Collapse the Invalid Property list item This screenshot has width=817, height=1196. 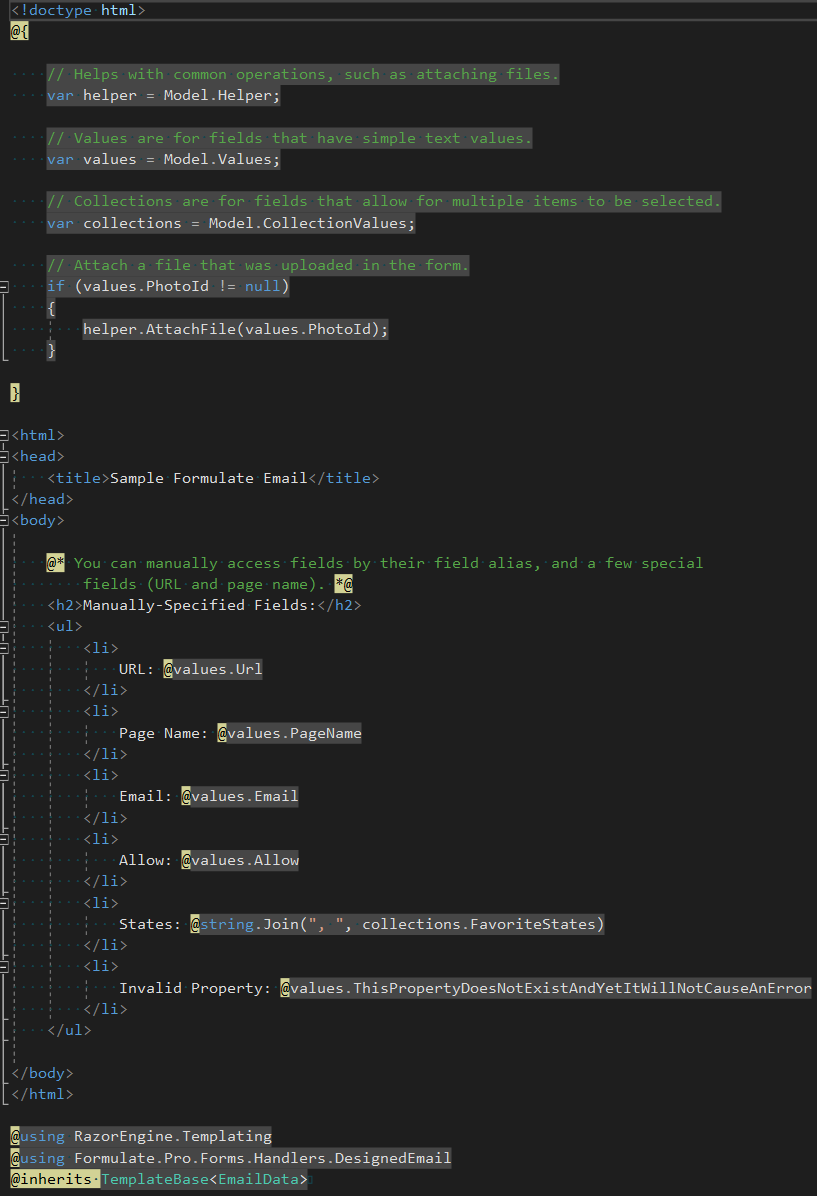tap(5, 965)
